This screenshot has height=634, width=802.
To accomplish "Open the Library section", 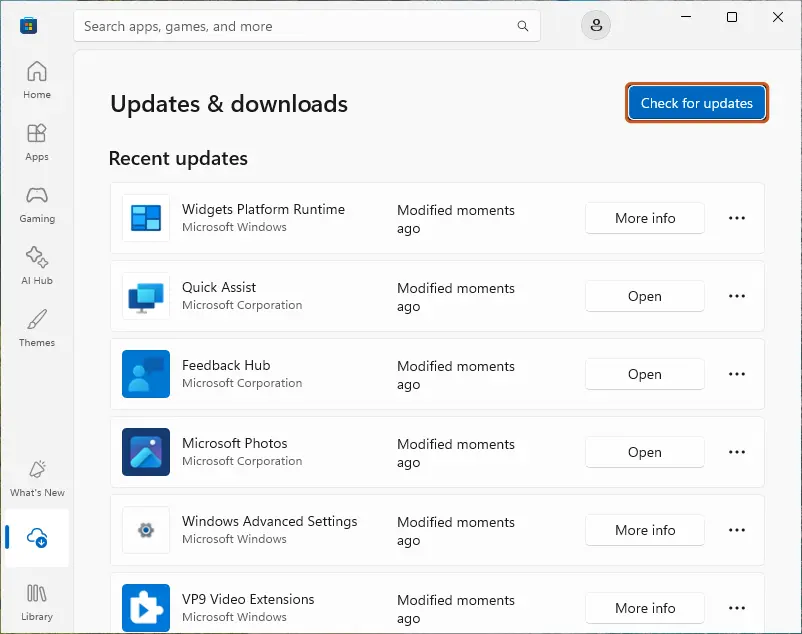I will click(37, 603).
